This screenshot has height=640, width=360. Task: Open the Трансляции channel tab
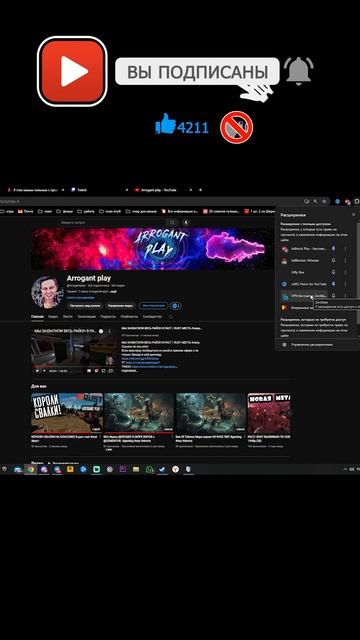87,316
